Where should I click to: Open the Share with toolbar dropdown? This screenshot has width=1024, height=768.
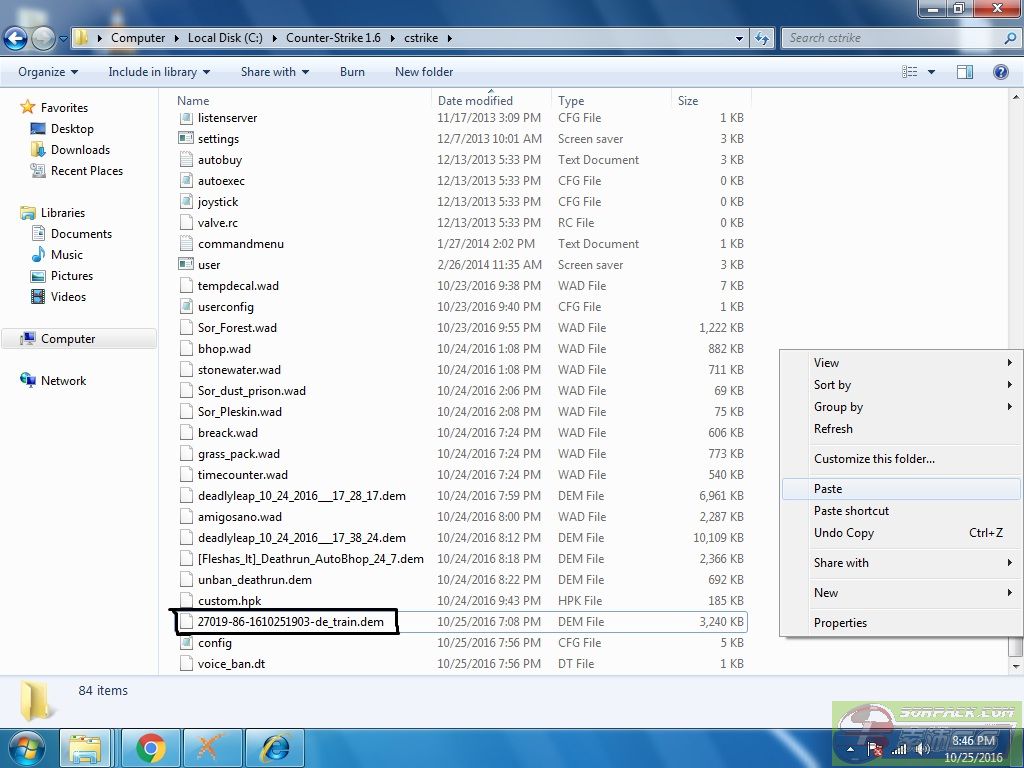[x=274, y=72]
